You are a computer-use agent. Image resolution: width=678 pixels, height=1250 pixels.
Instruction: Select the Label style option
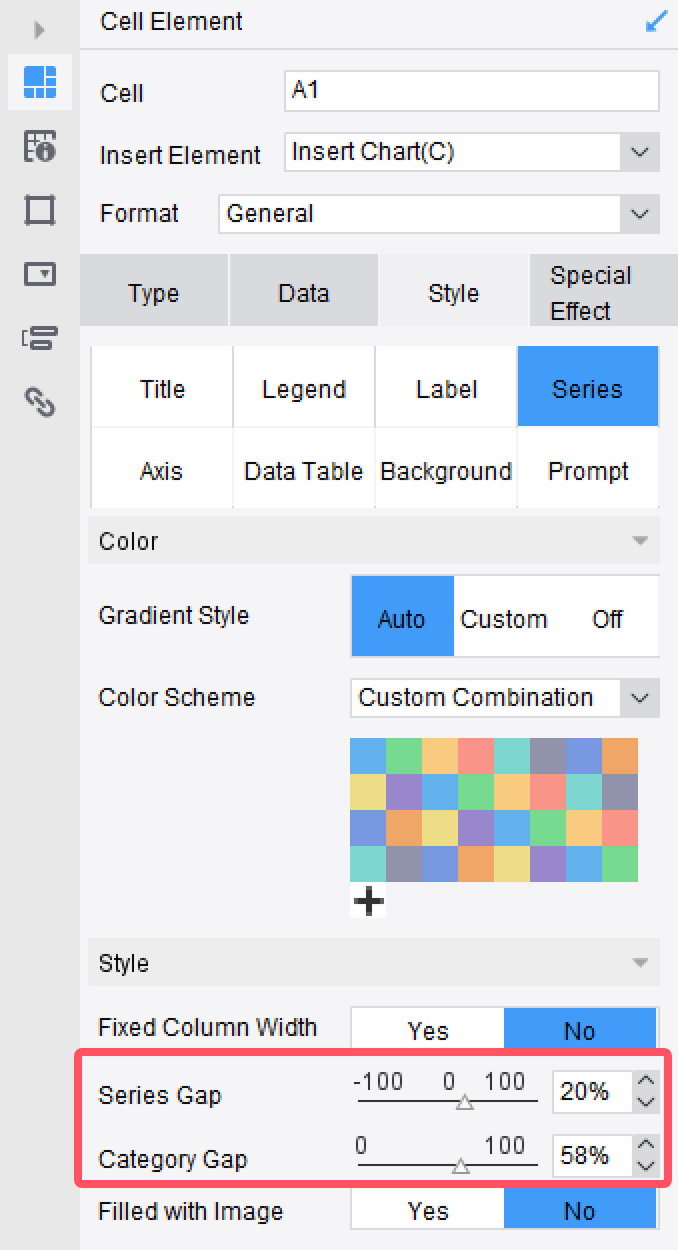pos(446,389)
